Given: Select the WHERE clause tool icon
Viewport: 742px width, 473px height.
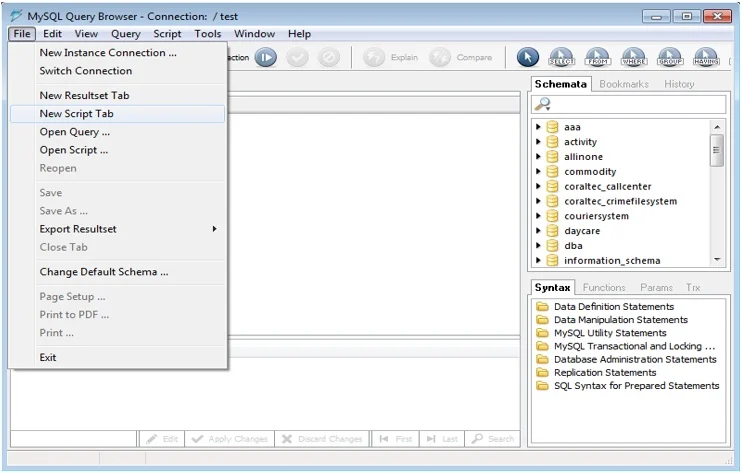Looking at the screenshot, I should pos(634,58).
